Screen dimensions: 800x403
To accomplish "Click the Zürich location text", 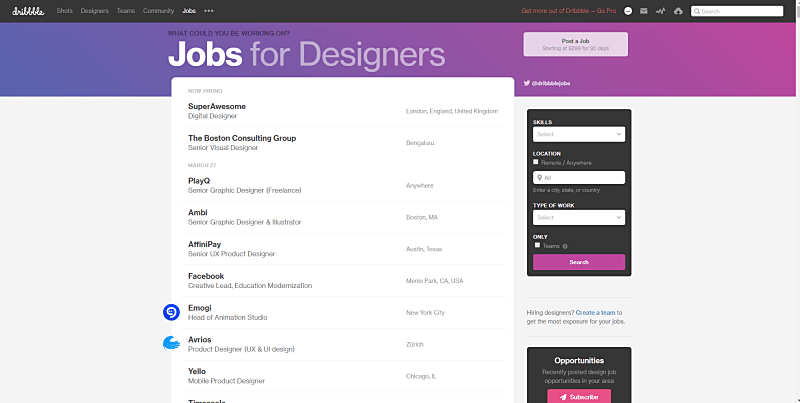I will (x=415, y=344).
